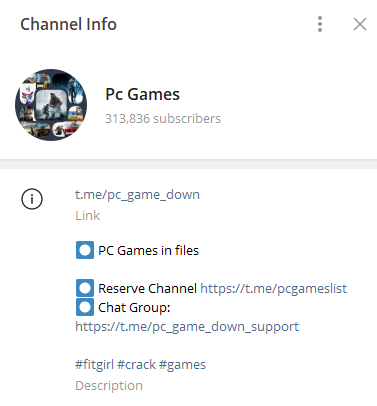Click the Pc Games channel avatar

51,105
